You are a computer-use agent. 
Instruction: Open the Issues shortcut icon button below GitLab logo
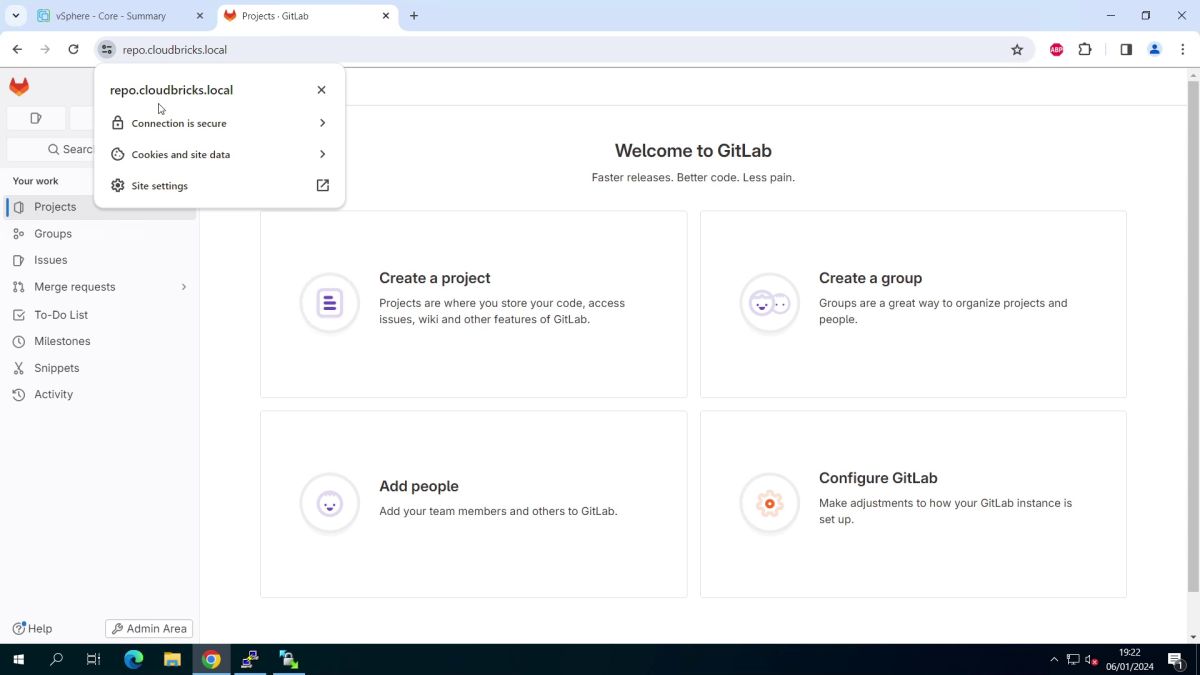pyautogui.click(x=36, y=118)
